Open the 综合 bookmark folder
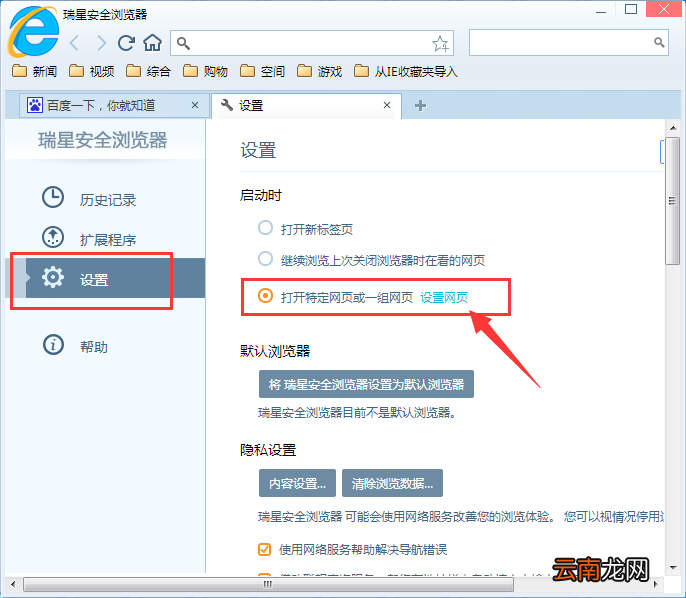 click(x=148, y=71)
